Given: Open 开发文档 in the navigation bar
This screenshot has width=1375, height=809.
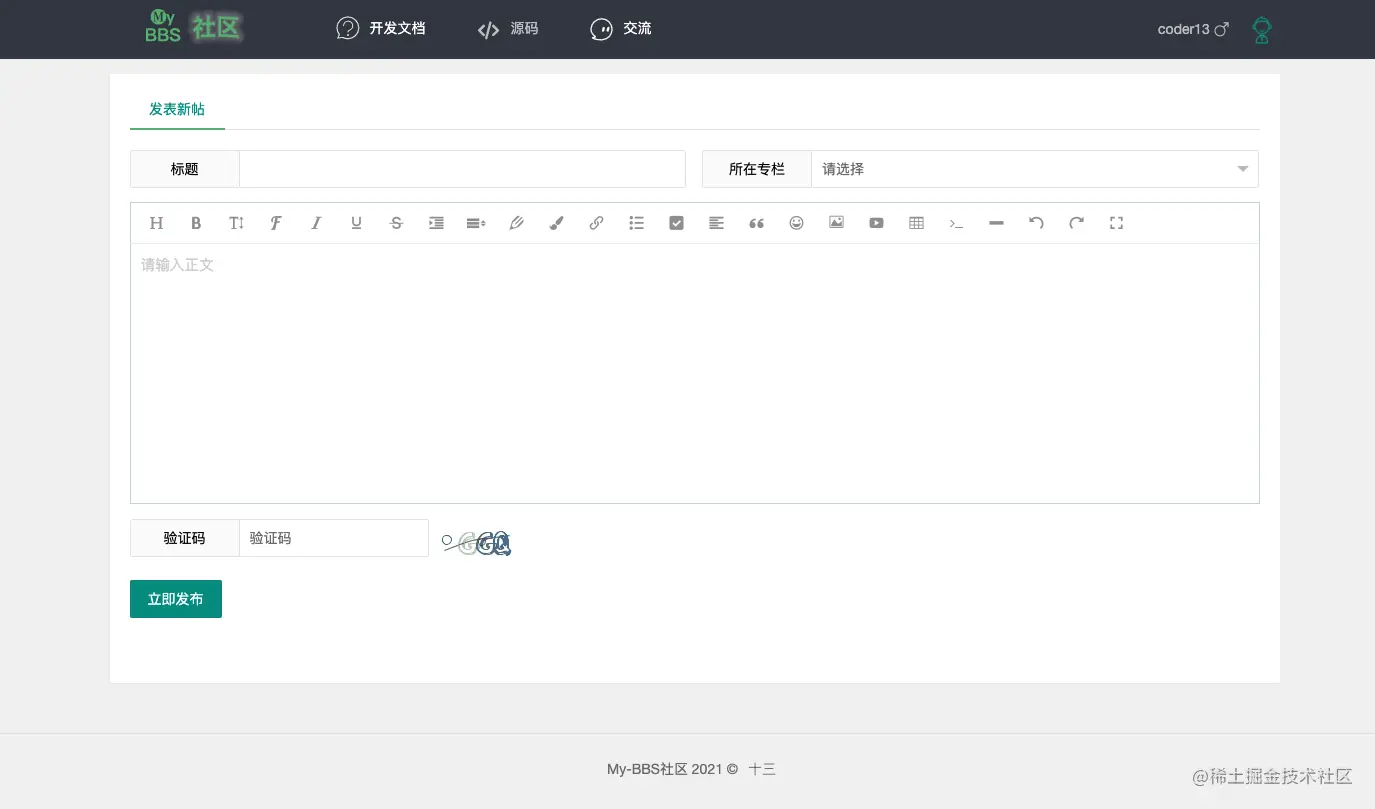Looking at the screenshot, I should 381,28.
